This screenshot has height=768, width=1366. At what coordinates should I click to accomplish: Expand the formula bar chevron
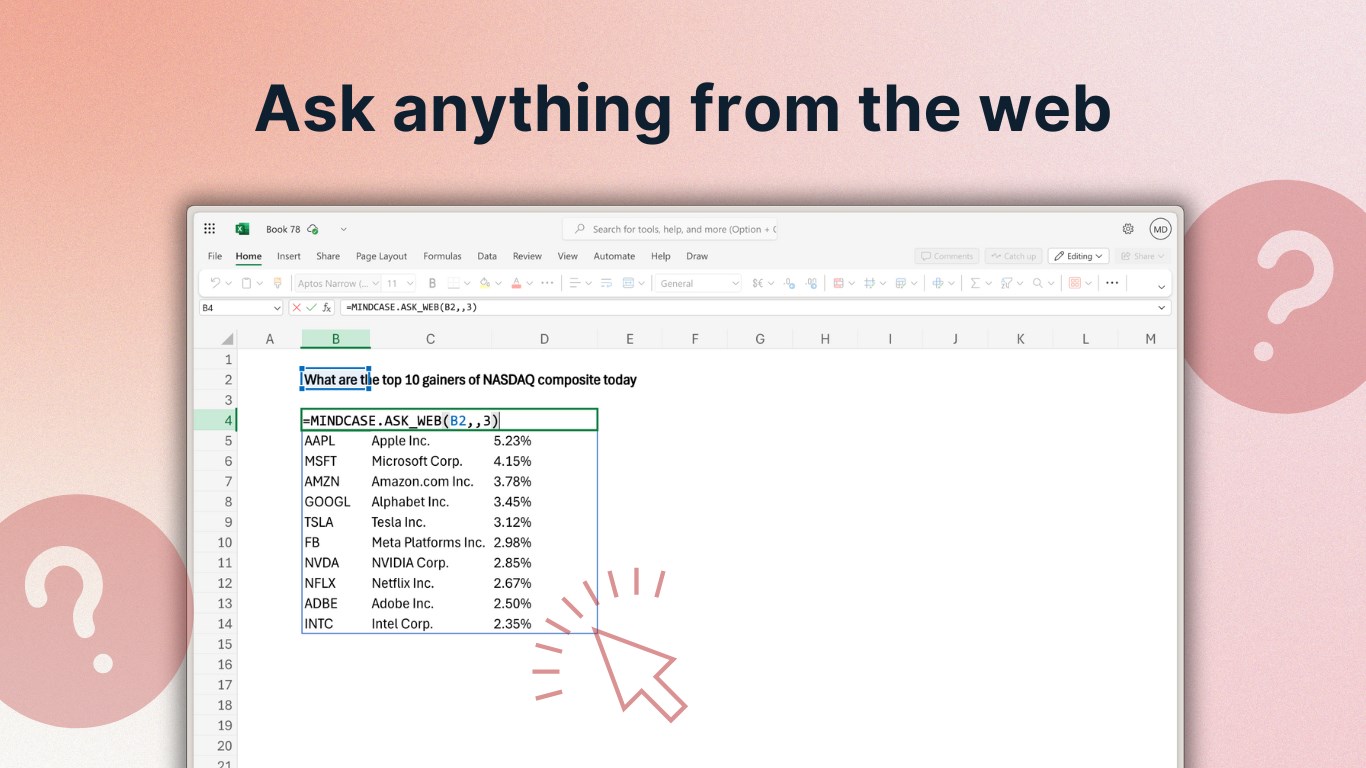(x=1161, y=307)
